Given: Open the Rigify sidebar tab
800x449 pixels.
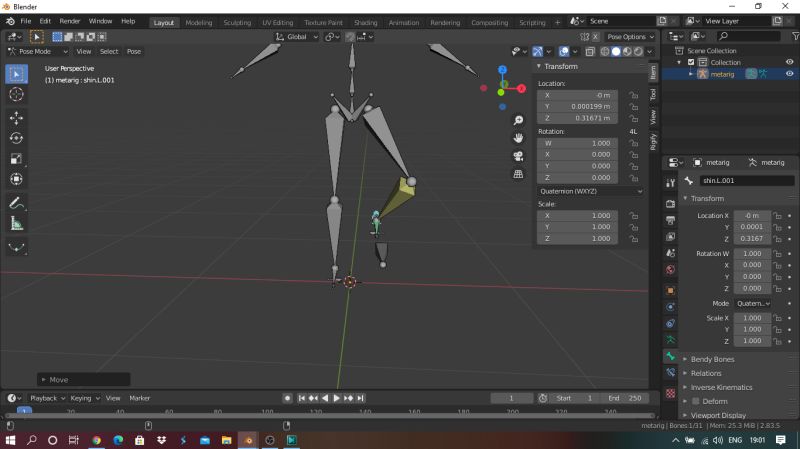Looking at the screenshot, I should coord(653,142).
